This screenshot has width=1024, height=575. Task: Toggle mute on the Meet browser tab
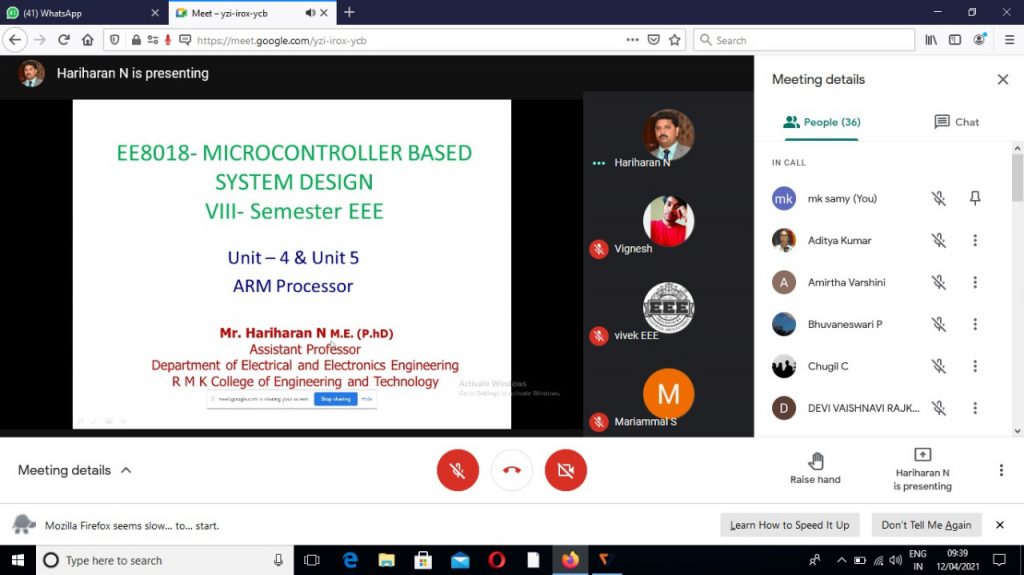[310, 13]
